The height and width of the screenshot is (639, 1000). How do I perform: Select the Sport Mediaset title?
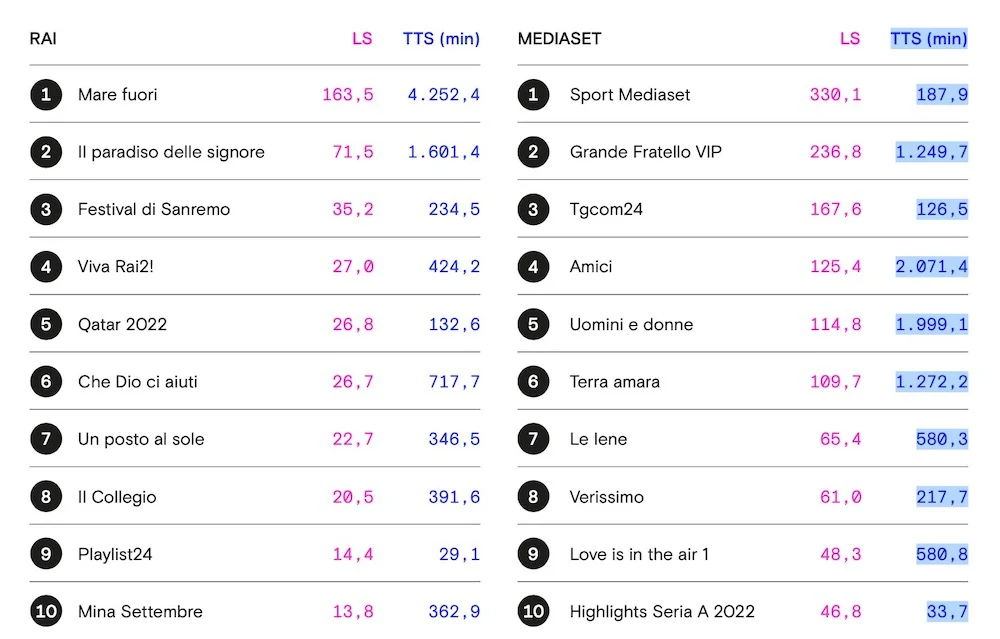pos(630,95)
